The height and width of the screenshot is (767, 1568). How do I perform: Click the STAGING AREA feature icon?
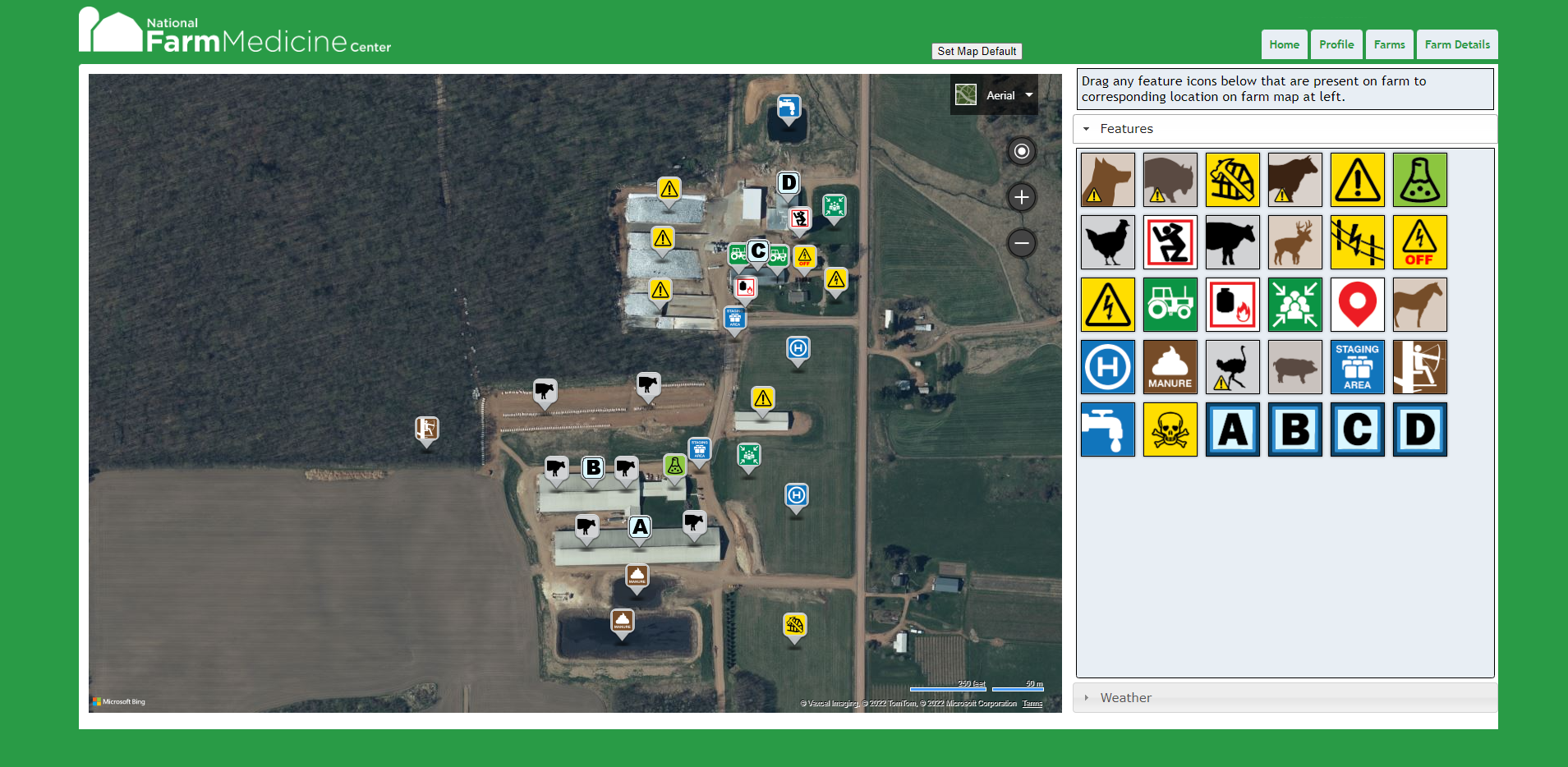(x=1357, y=367)
